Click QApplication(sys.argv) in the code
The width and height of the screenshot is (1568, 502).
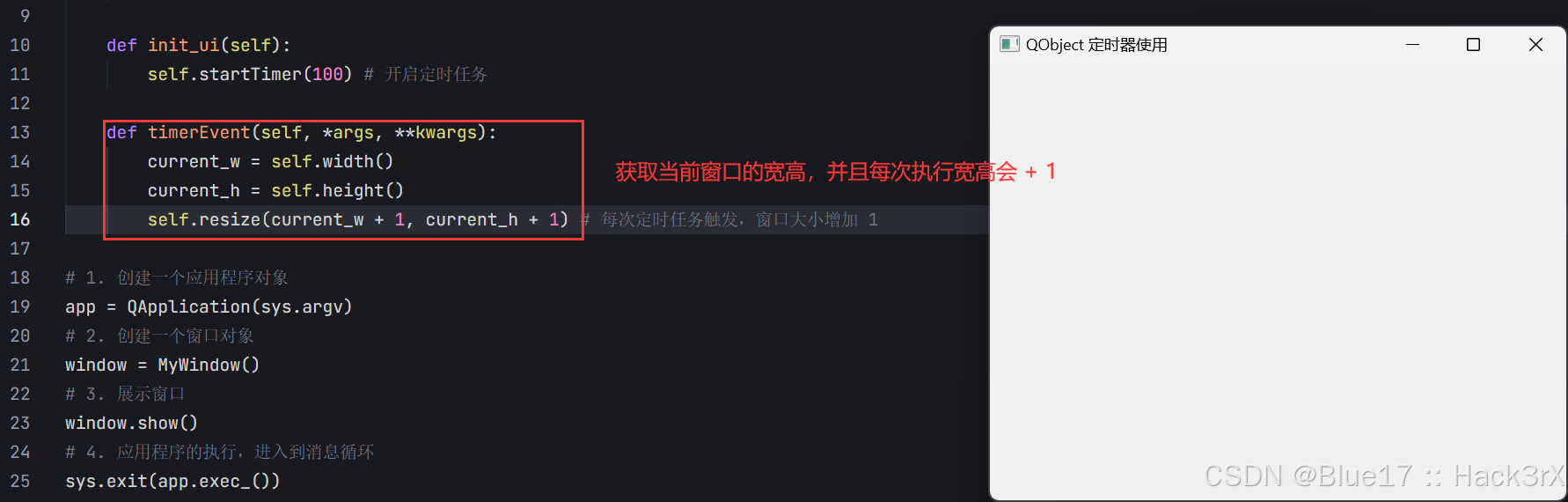coord(239,306)
